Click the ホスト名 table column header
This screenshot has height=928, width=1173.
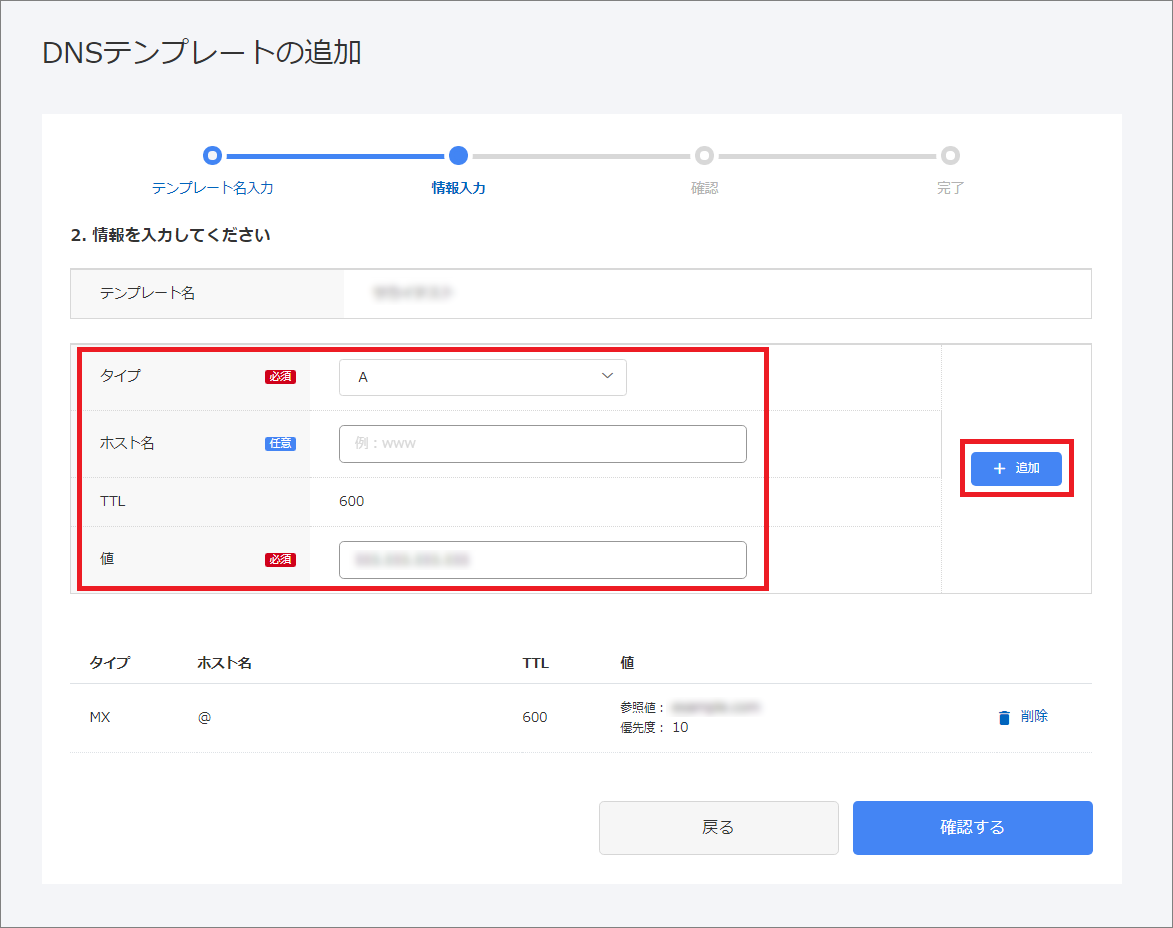tap(224, 662)
